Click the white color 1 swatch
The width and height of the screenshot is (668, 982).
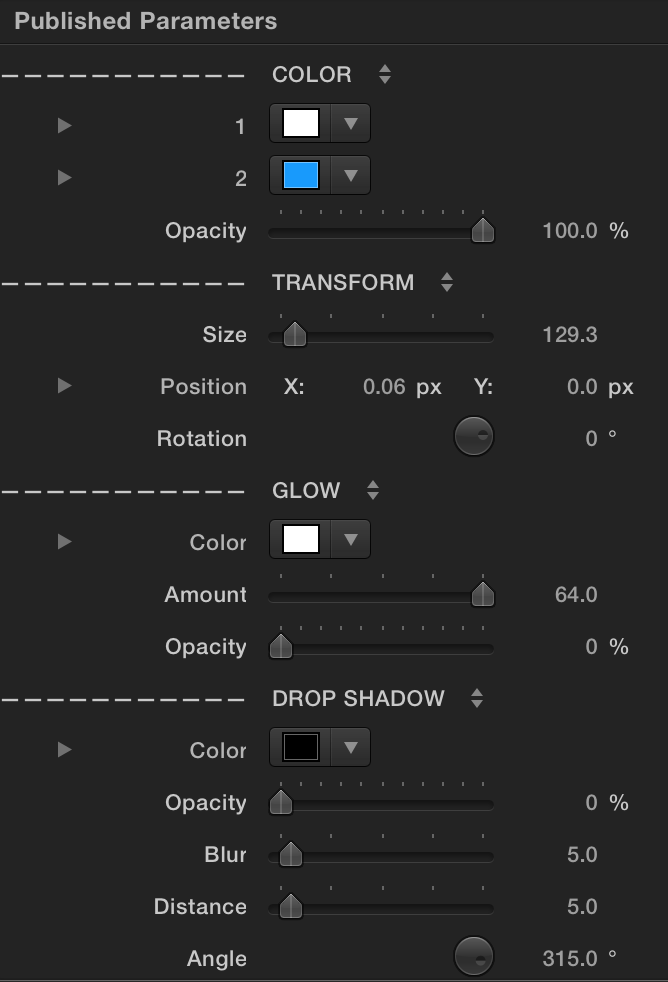(x=301, y=123)
